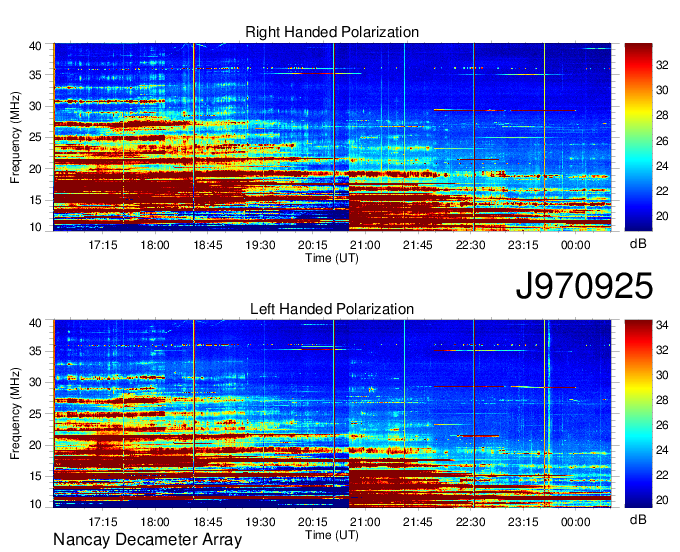Image resolution: width=680 pixels, height=552 pixels.
Task: Click the right-handed polarization spectrogram plot
Action: [332, 137]
